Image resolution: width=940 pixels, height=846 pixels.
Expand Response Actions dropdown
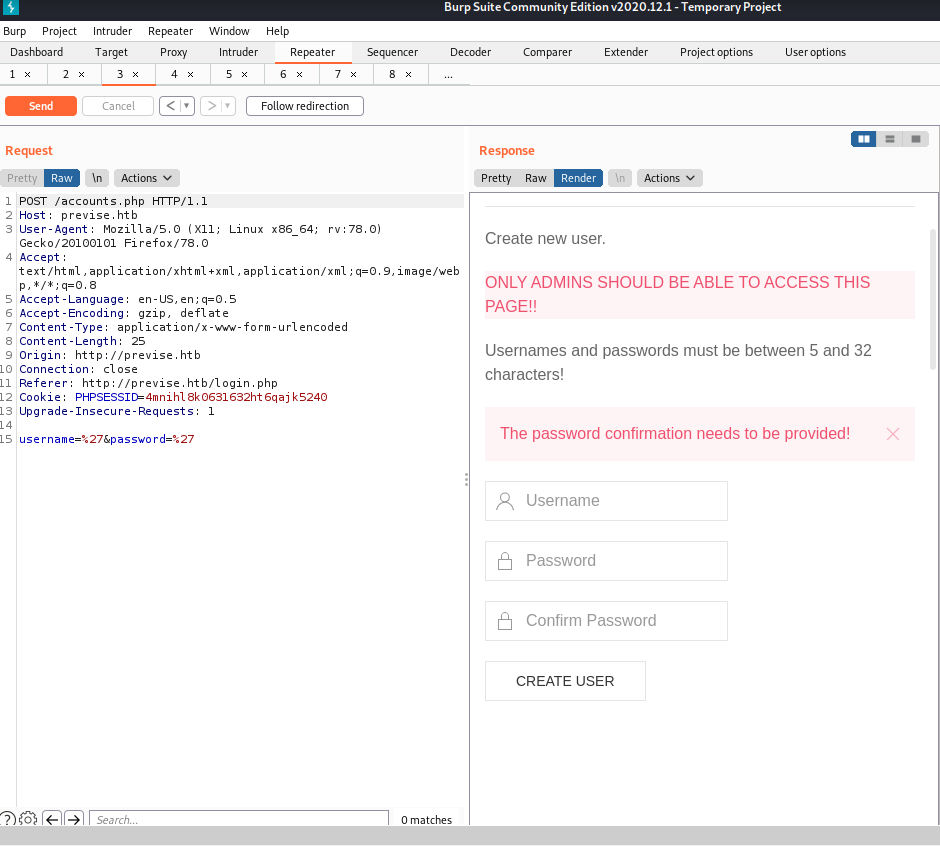point(669,178)
